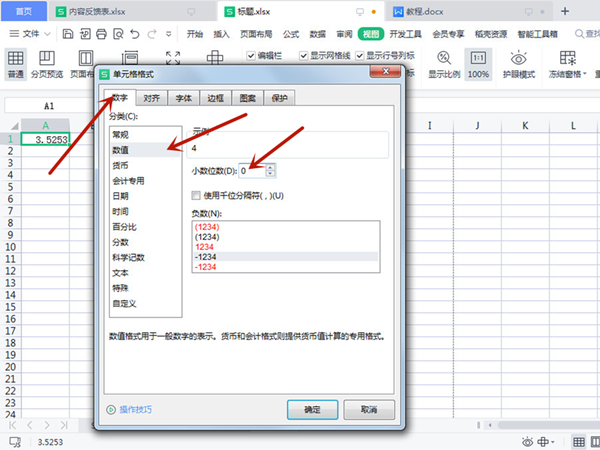Click the 100% zoom reset icon

479,59
